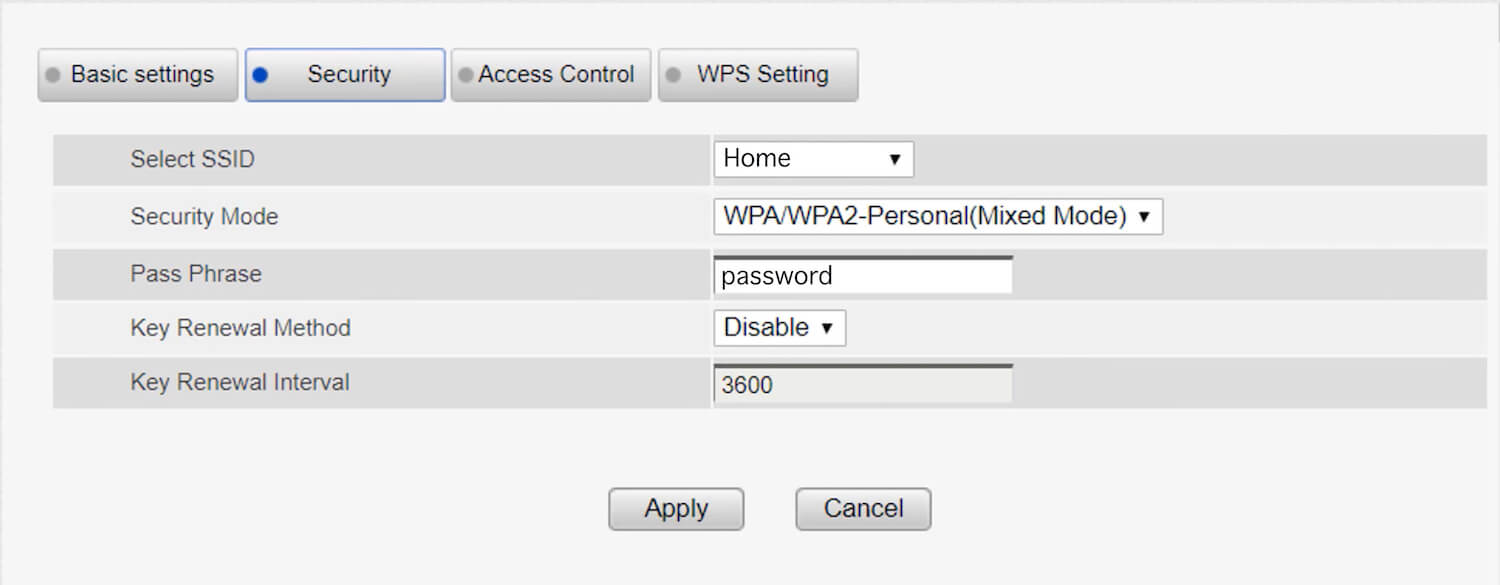This screenshot has height=585, width=1500.
Task: Click the Key Renewal Interval label
Action: pyautogui.click(x=240, y=382)
